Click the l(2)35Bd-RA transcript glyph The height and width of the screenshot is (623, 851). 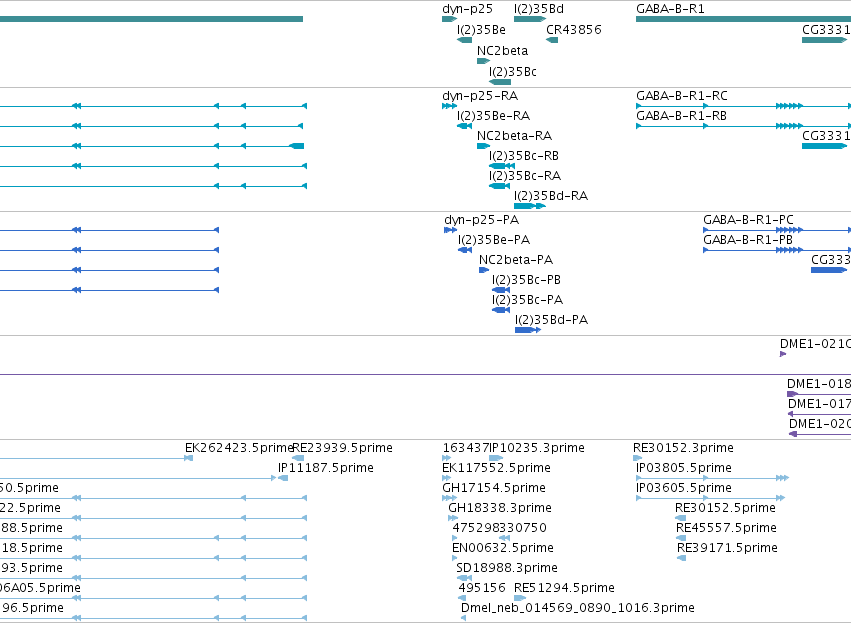[530, 206]
